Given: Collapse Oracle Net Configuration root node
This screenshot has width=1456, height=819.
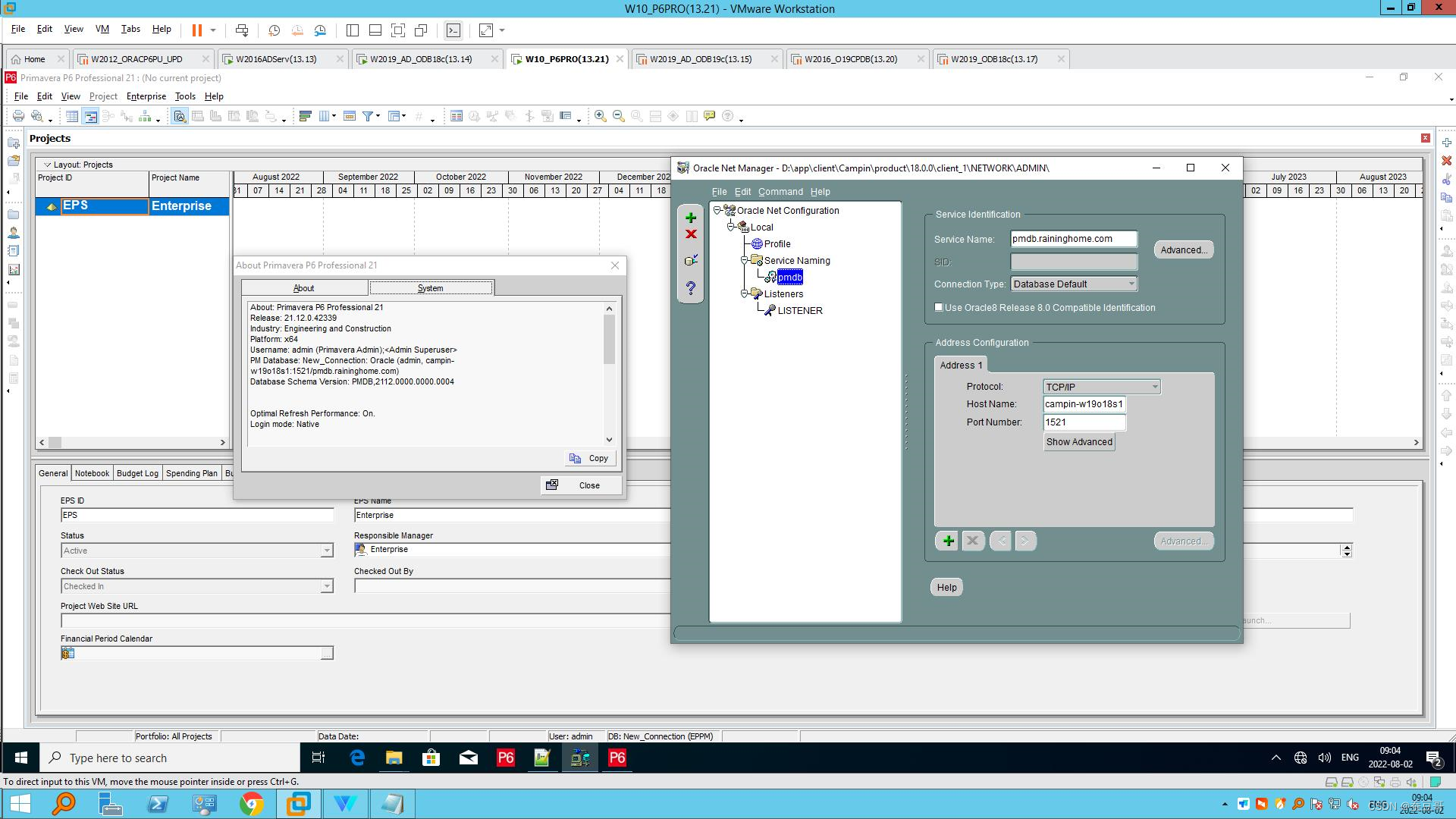Looking at the screenshot, I should (x=717, y=210).
